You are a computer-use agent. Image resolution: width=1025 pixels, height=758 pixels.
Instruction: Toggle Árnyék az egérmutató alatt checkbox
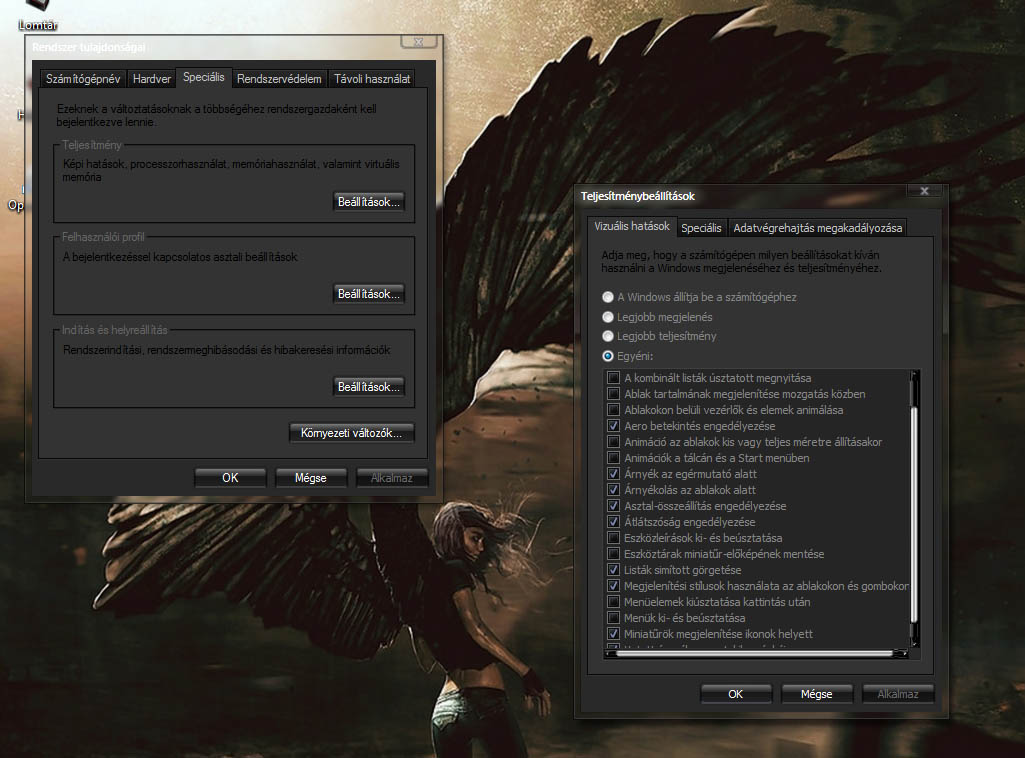(x=614, y=474)
